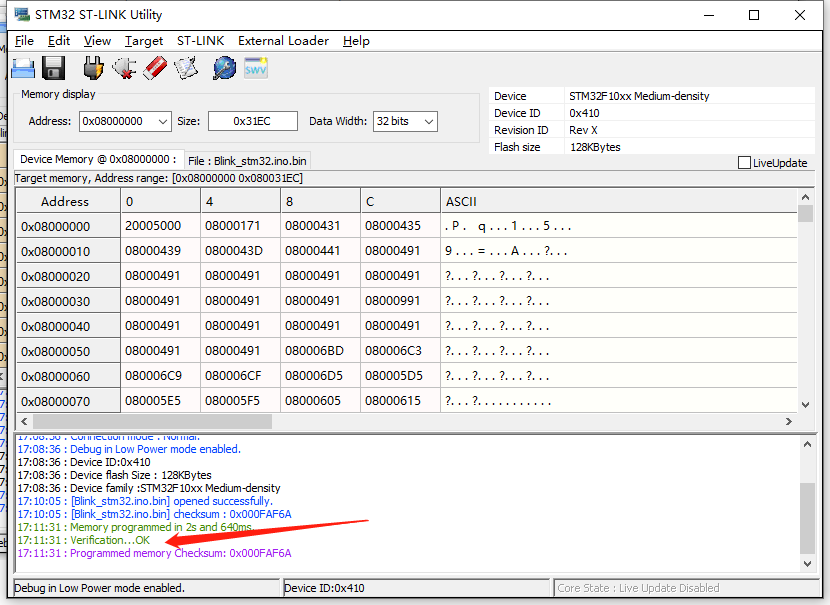Select cell value 08000171
This screenshot has height=605, width=830.
click(x=240, y=226)
